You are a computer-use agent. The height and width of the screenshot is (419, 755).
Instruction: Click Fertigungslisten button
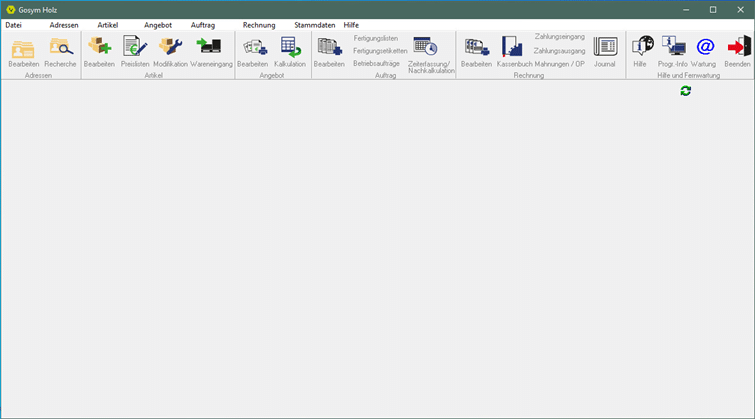[x=376, y=38]
